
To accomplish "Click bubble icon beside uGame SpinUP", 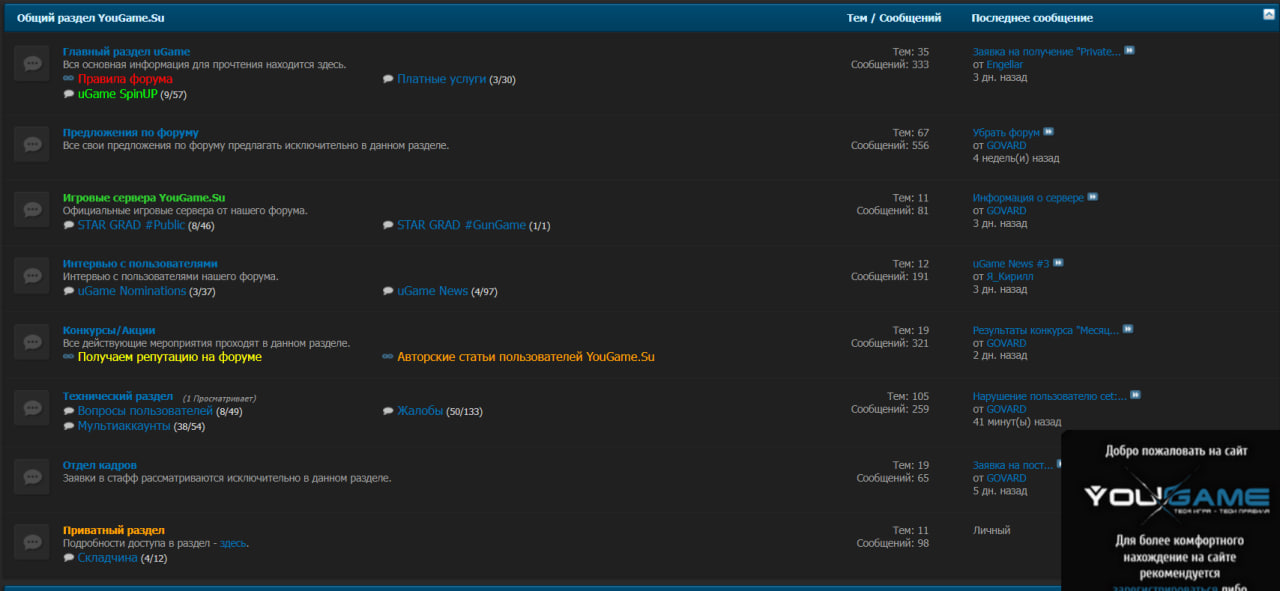I will coord(69,94).
